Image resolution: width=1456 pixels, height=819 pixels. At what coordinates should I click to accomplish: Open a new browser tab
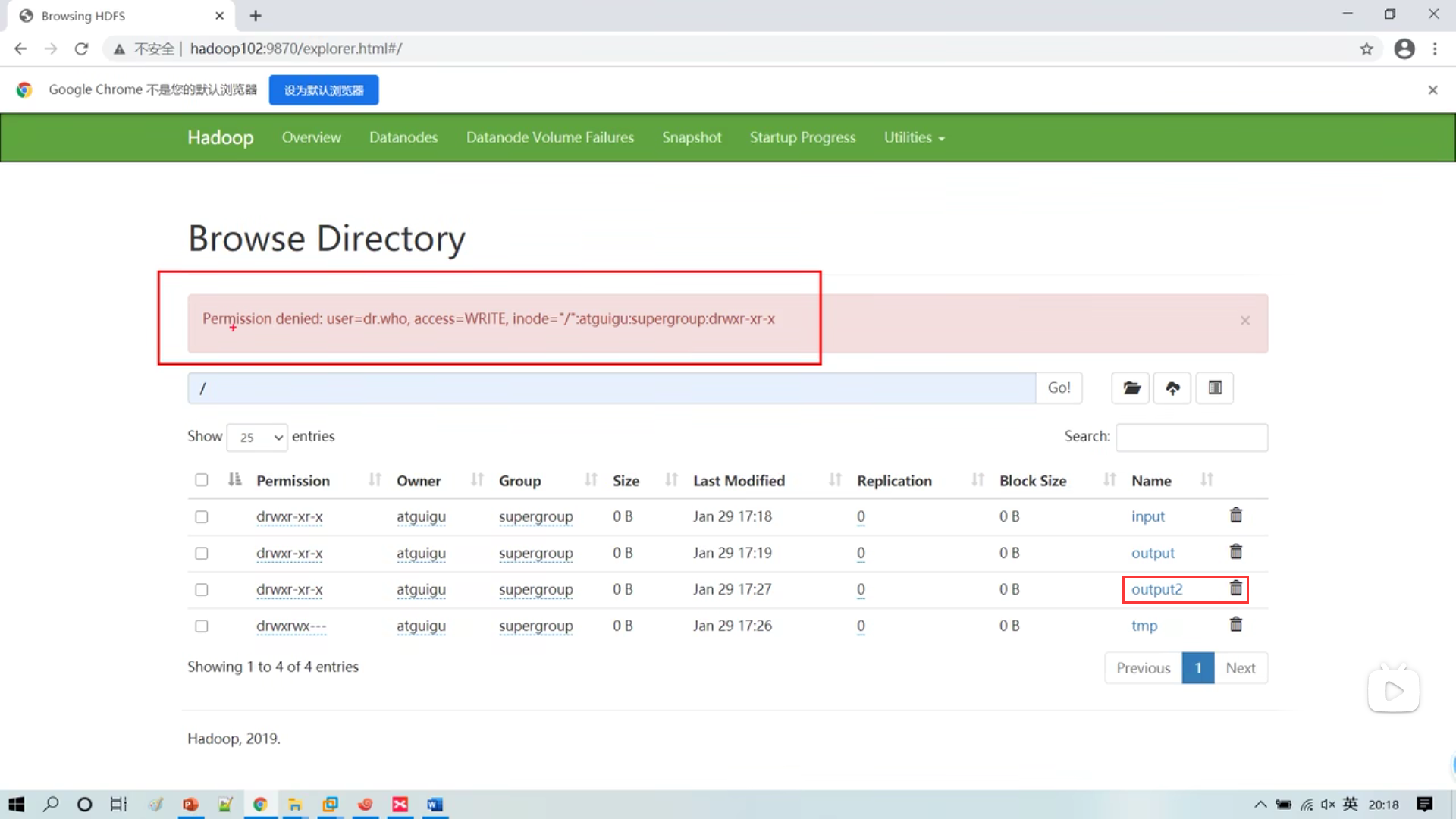coord(256,15)
